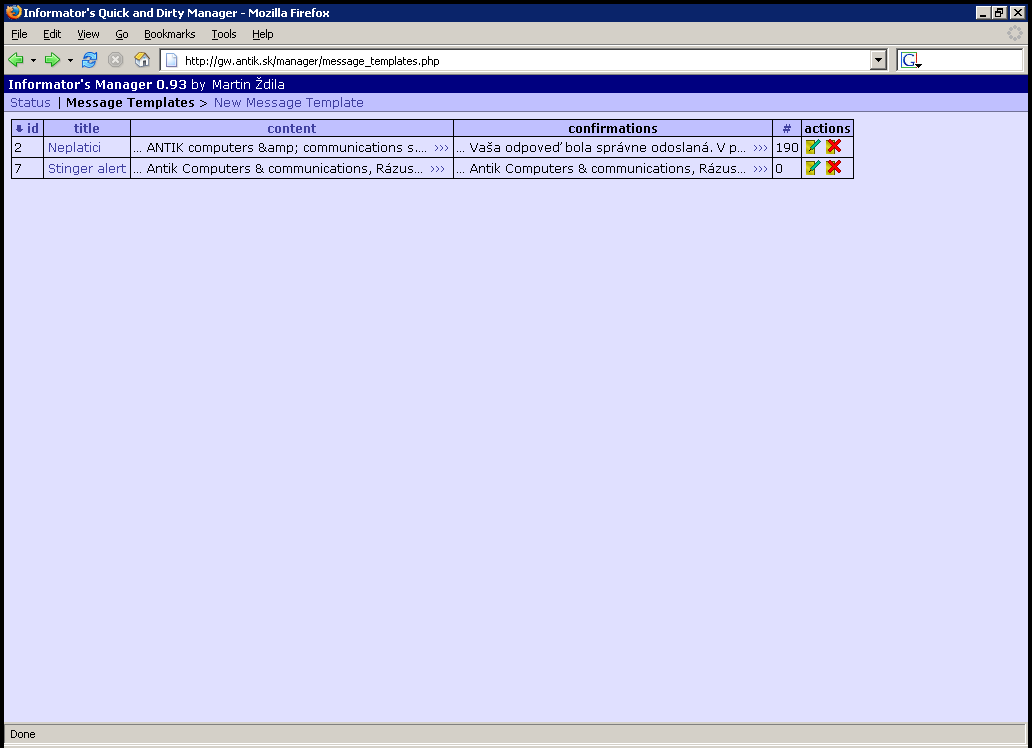Open the New Message Template link
Viewport: 1032px width, 748px height.
point(288,103)
